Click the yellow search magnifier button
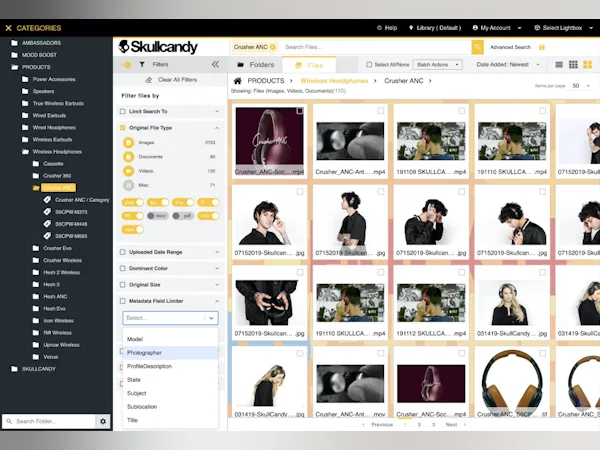Image resolution: width=600 pixels, height=450 pixels. (477, 47)
